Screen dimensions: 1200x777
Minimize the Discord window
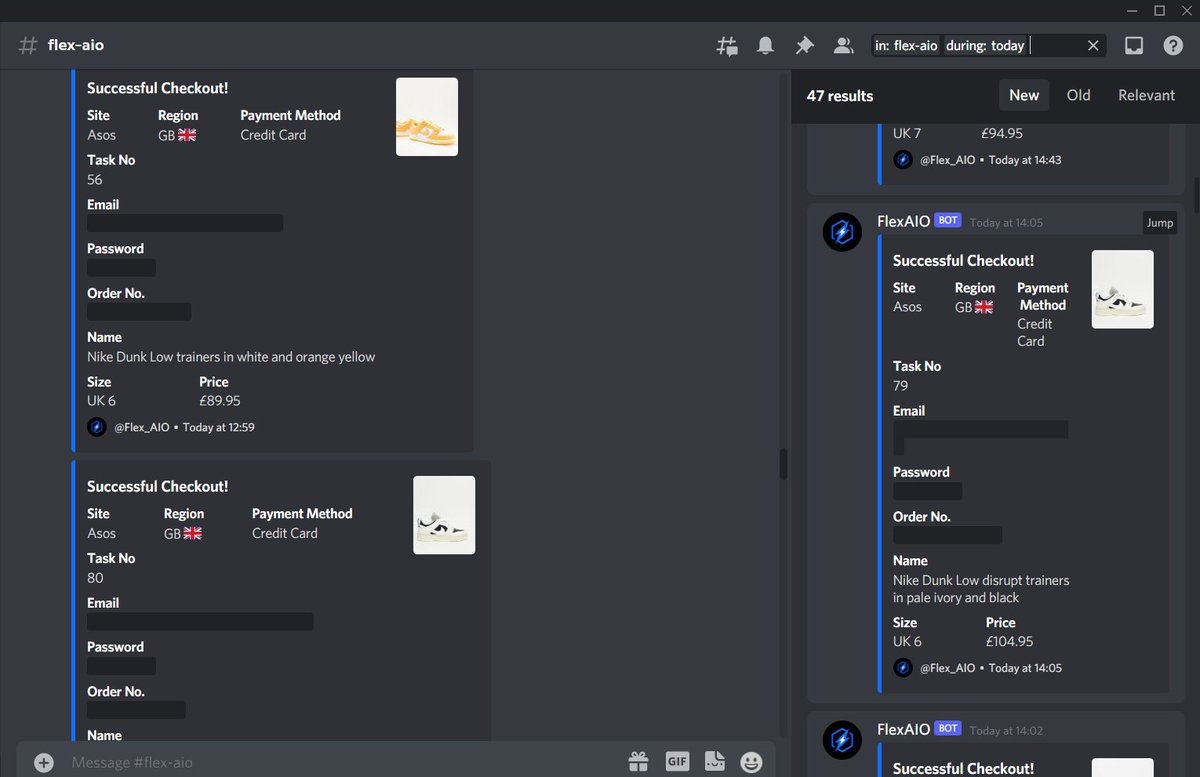tap(1132, 11)
